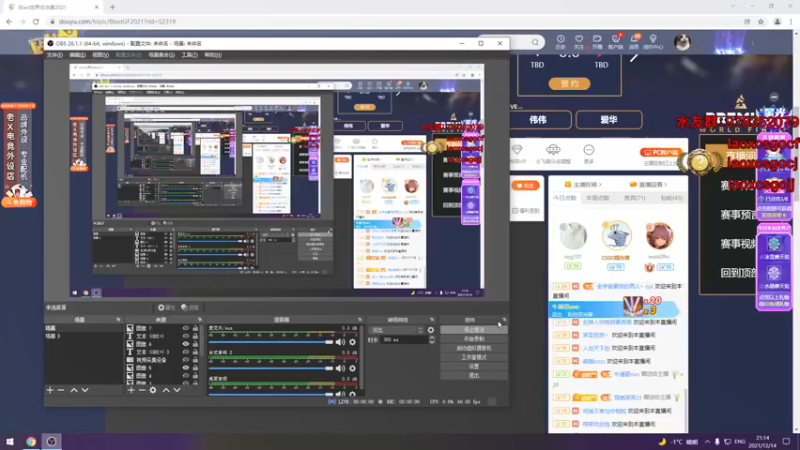Image resolution: width=800 pixels, height=450 pixels.
Task: Move source down in the sources list
Action: point(177,390)
